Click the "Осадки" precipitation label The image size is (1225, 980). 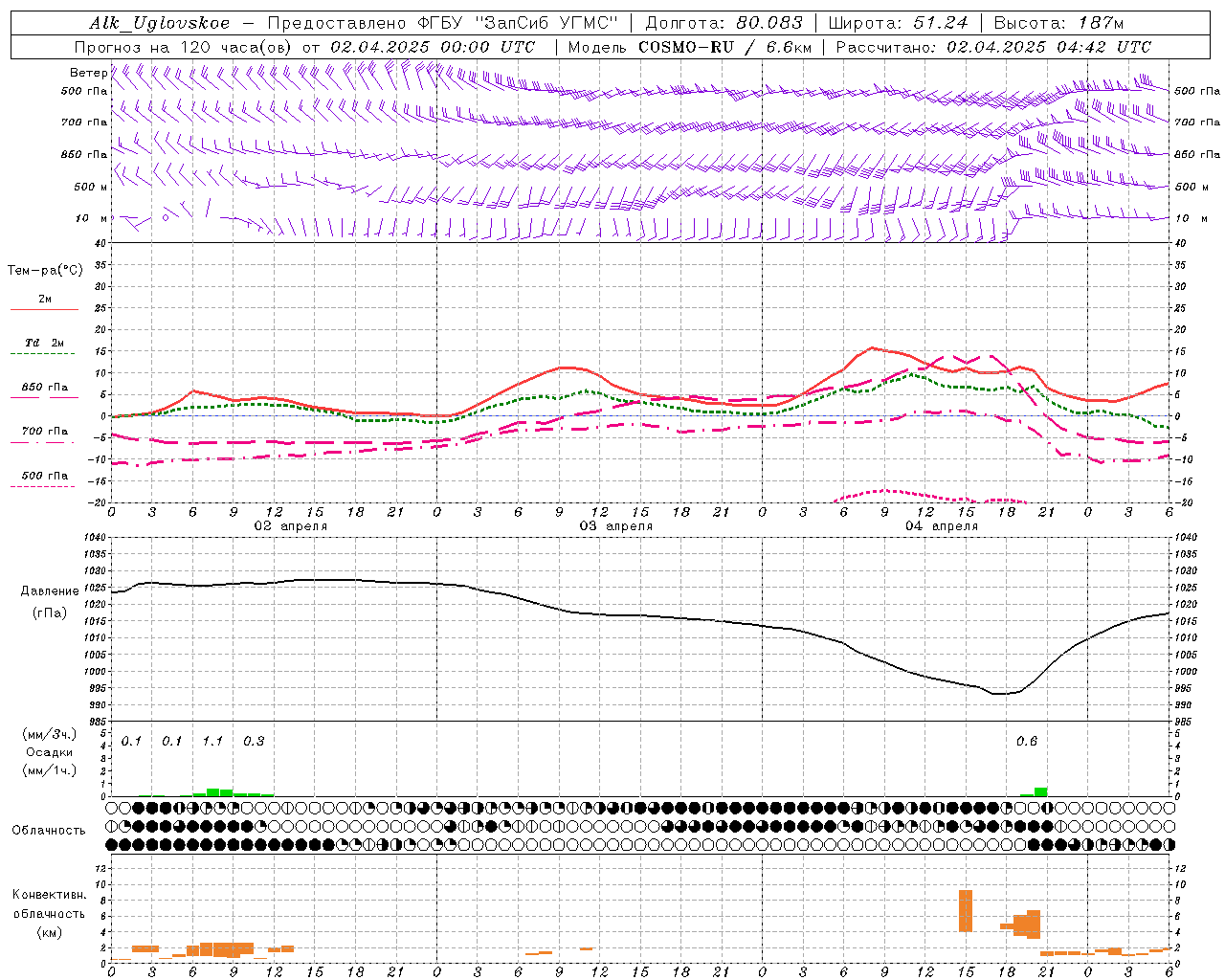48,752
